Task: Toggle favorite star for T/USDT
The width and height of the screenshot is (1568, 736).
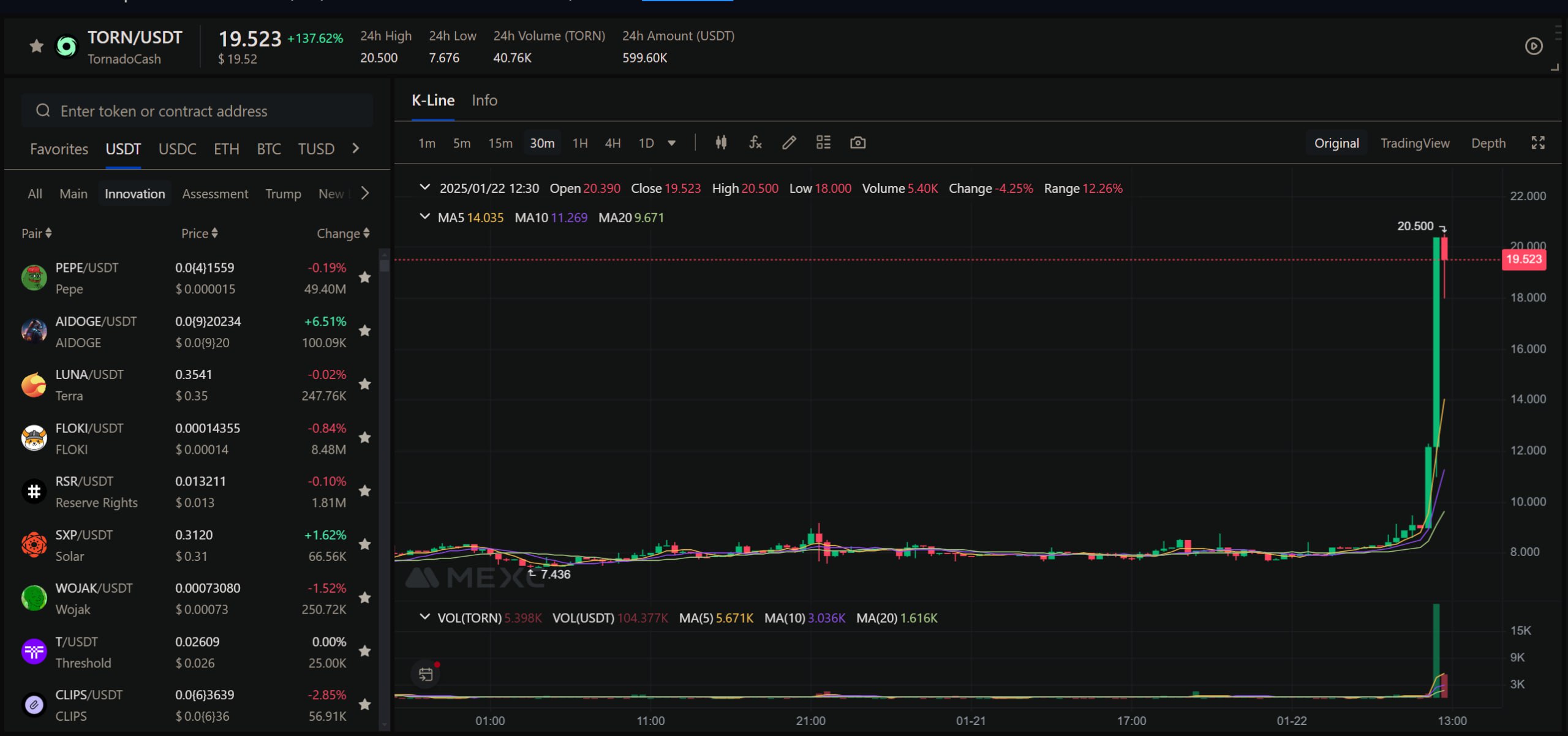Action: tap(364, 651)
